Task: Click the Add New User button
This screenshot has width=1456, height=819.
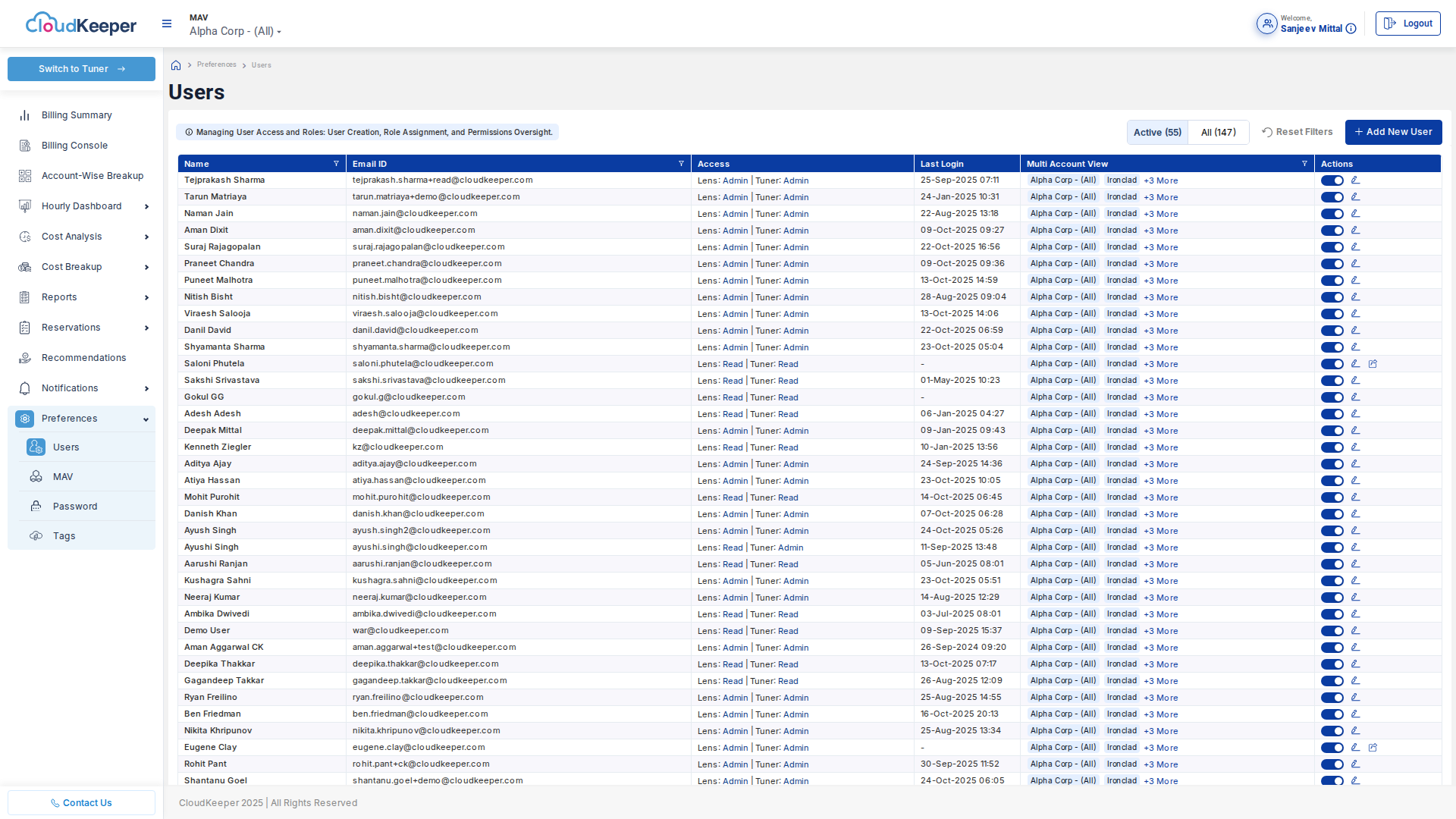Action: (x=1393, y=132)
